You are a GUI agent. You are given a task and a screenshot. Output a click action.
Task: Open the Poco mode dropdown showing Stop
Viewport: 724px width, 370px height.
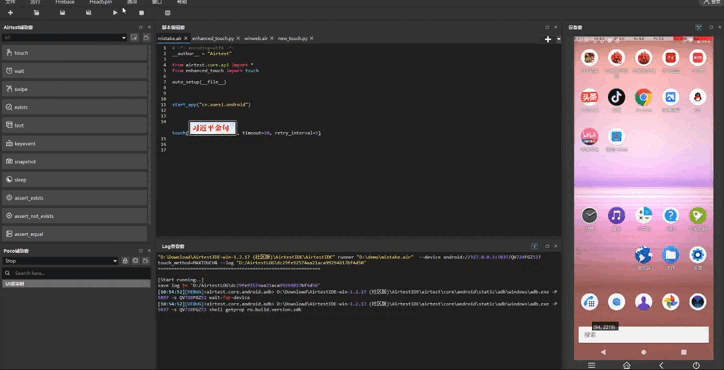tap(60, 261)
